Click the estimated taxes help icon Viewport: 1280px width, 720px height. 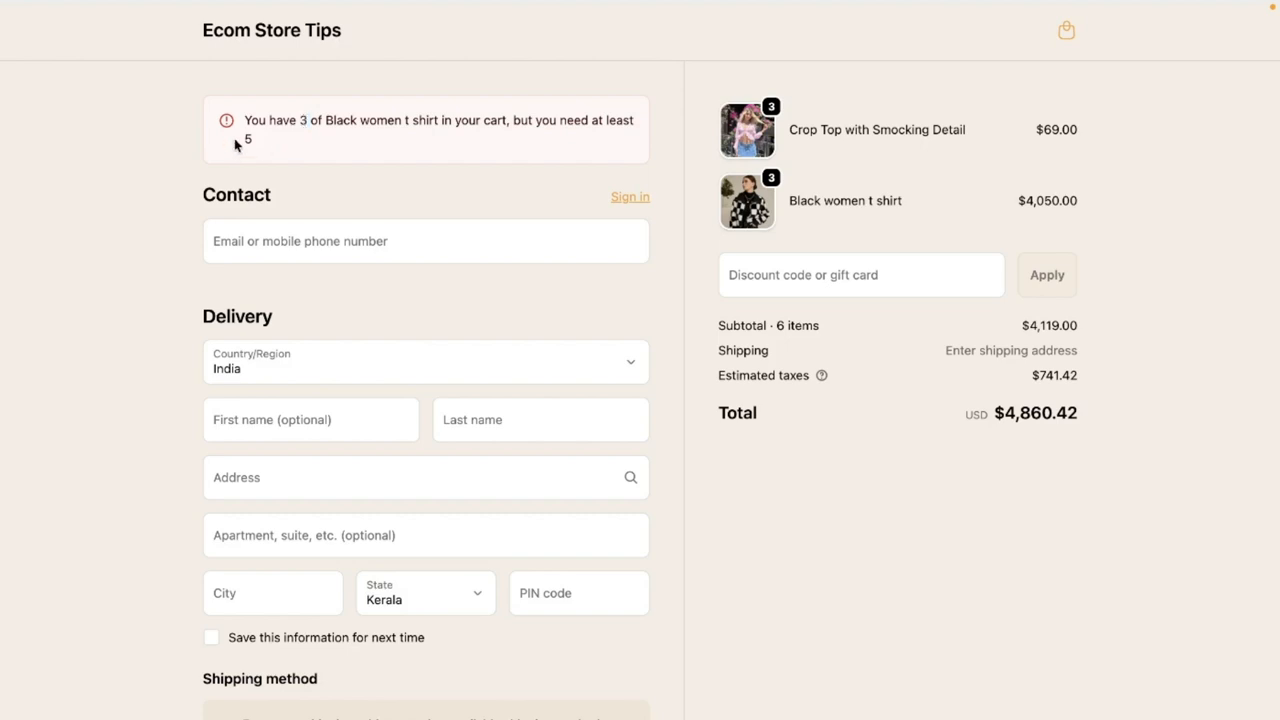tap(822, 376)
